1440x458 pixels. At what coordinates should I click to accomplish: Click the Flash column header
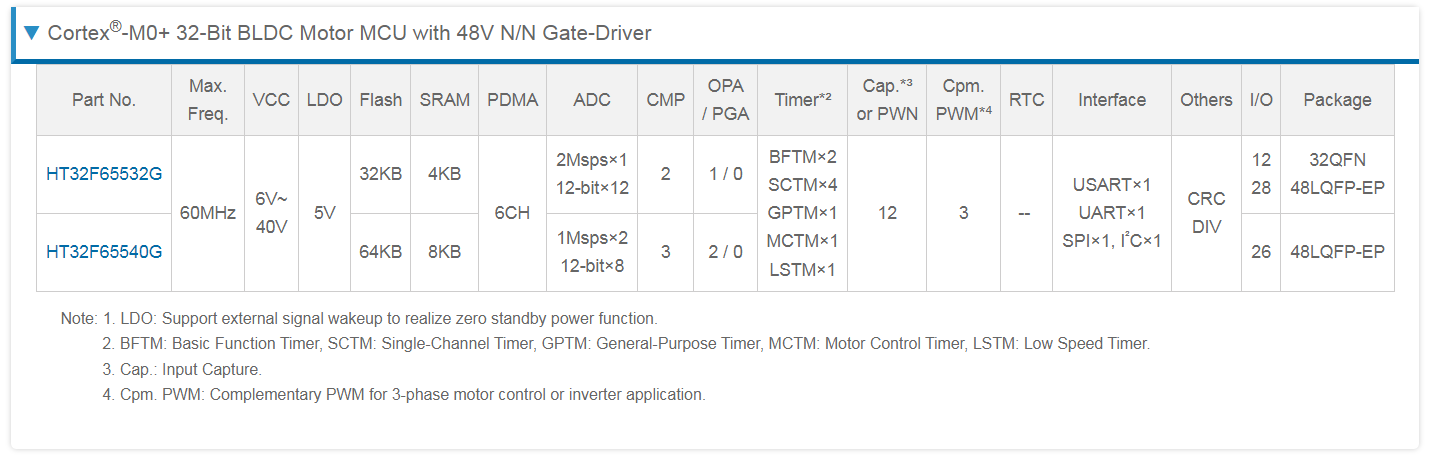pyautogui.click(x=381, y=100)
